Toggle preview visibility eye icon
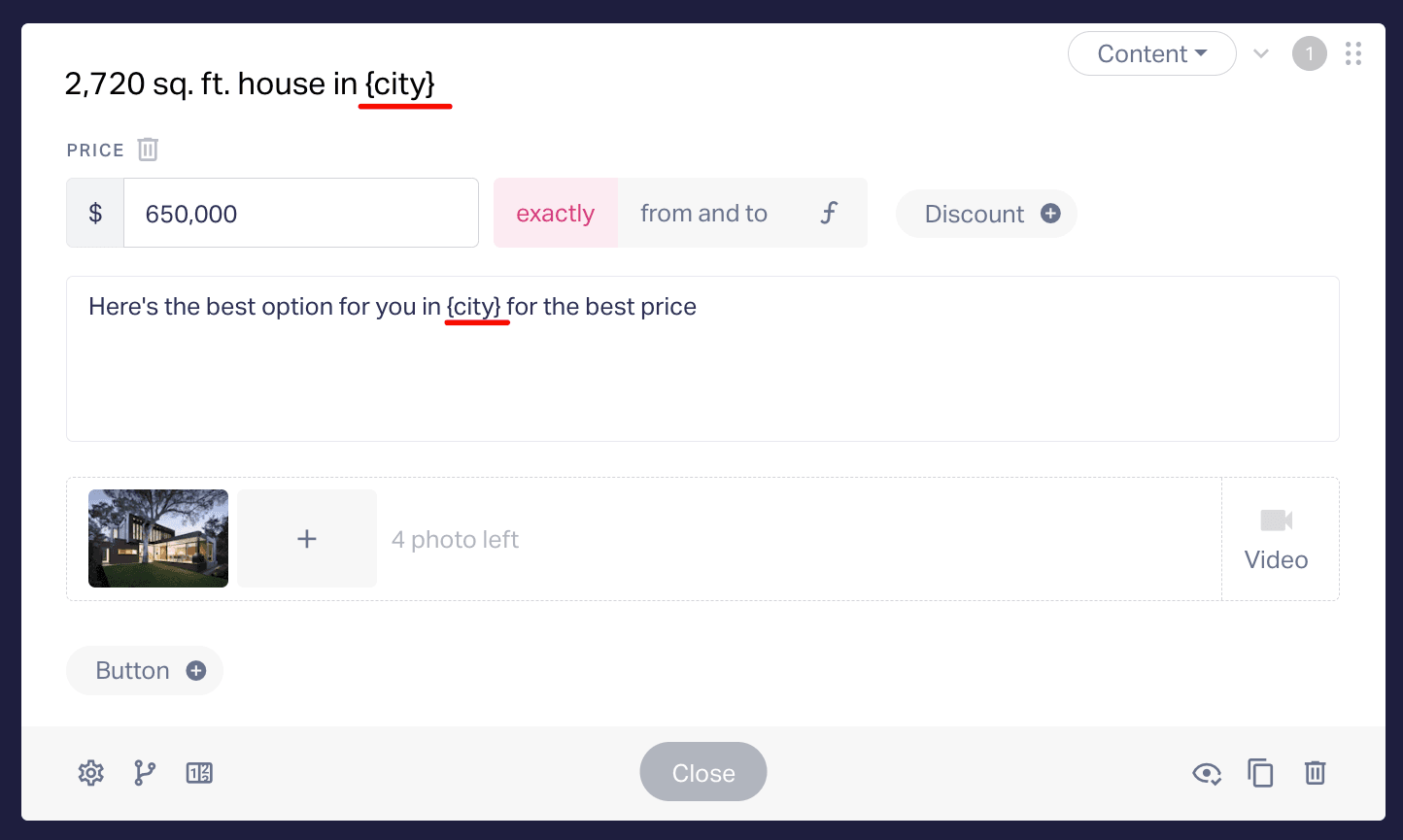1403x840 pixels. (1207, 773)
